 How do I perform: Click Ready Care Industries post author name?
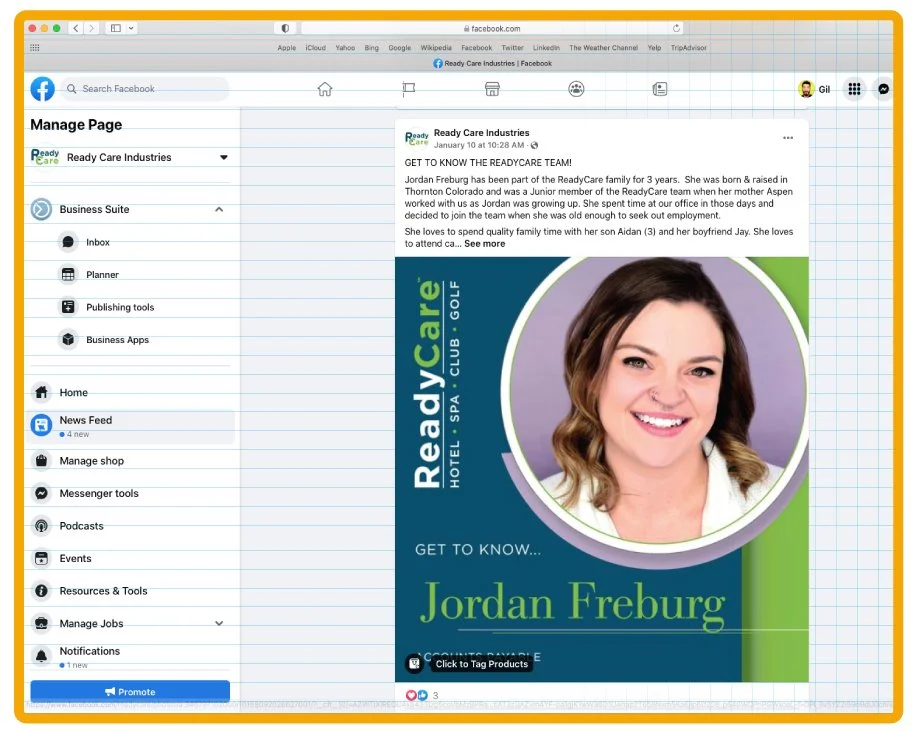481,133
